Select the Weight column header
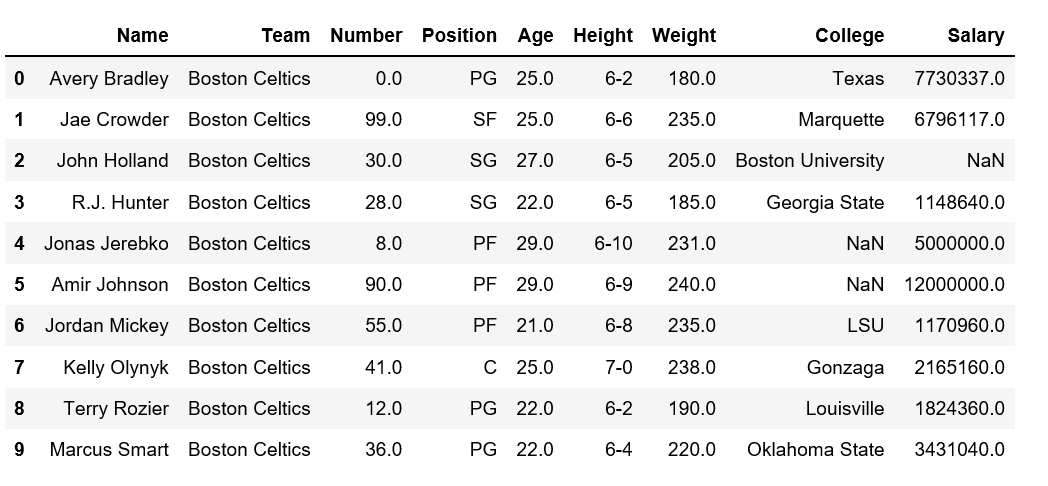The height and width of the screenshot is (486, 1048). pos(684,35)
